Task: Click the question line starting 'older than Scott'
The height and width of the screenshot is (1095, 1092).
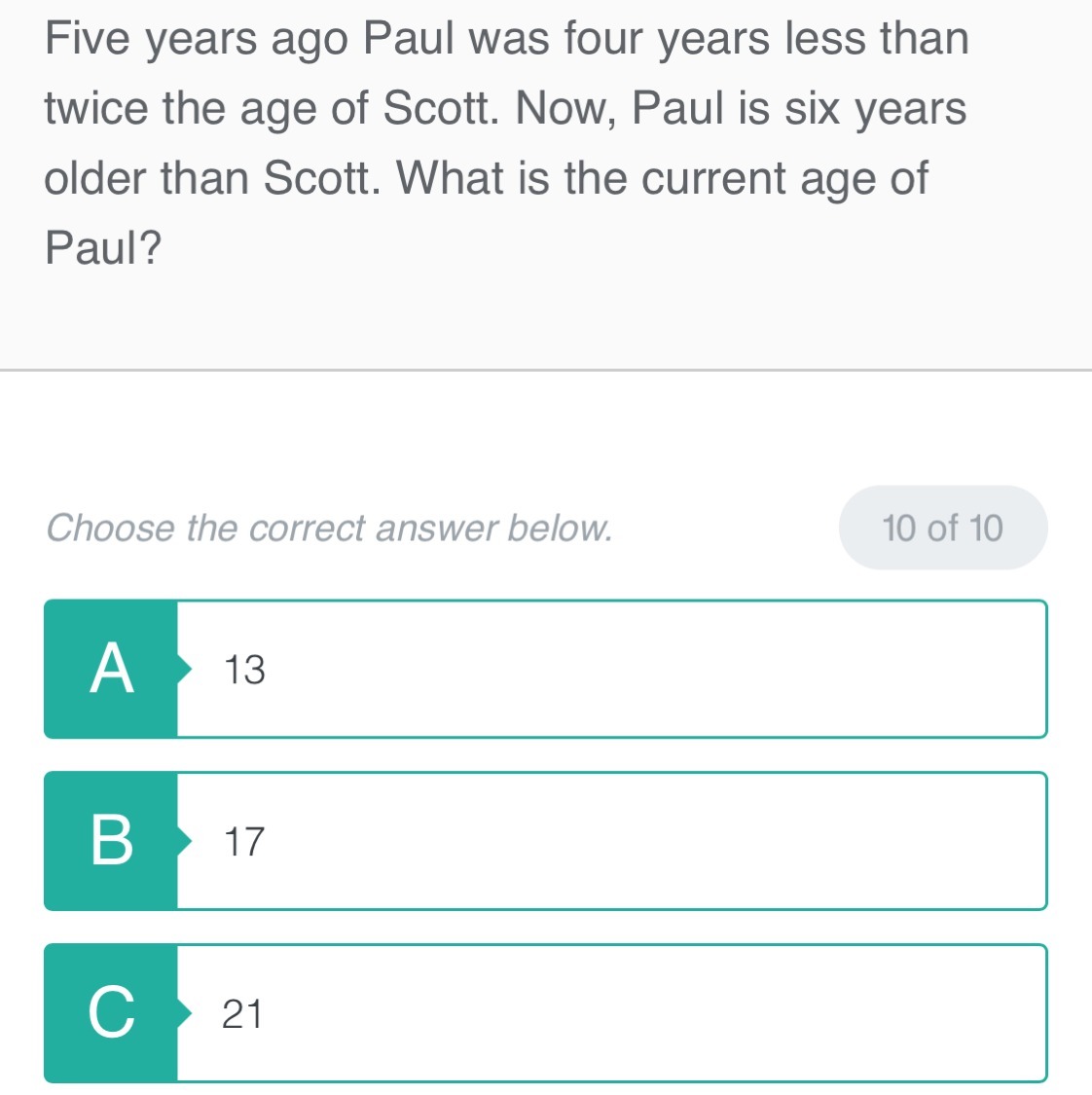Action: click(x=487, y=178)
